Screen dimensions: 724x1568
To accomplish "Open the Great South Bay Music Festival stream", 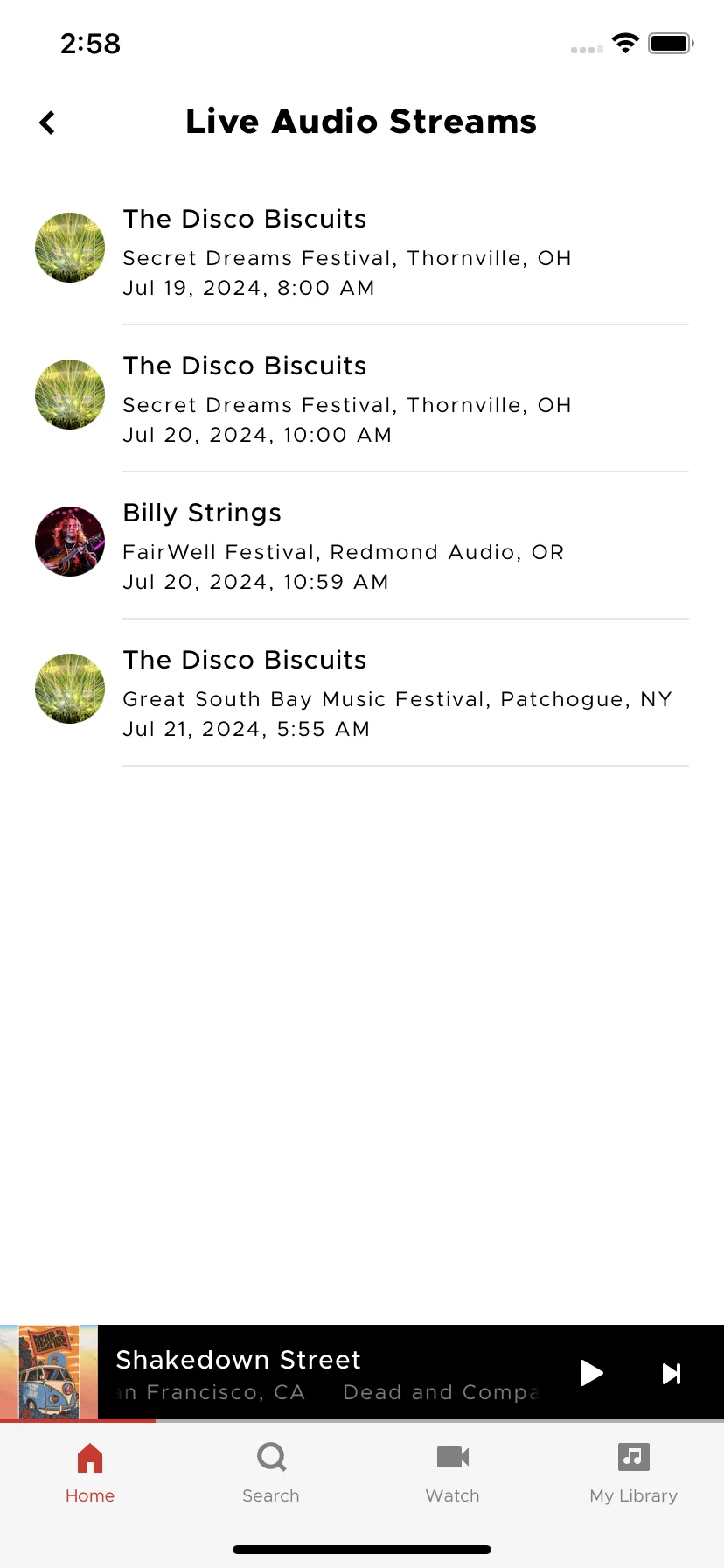I will click(362, 693).
